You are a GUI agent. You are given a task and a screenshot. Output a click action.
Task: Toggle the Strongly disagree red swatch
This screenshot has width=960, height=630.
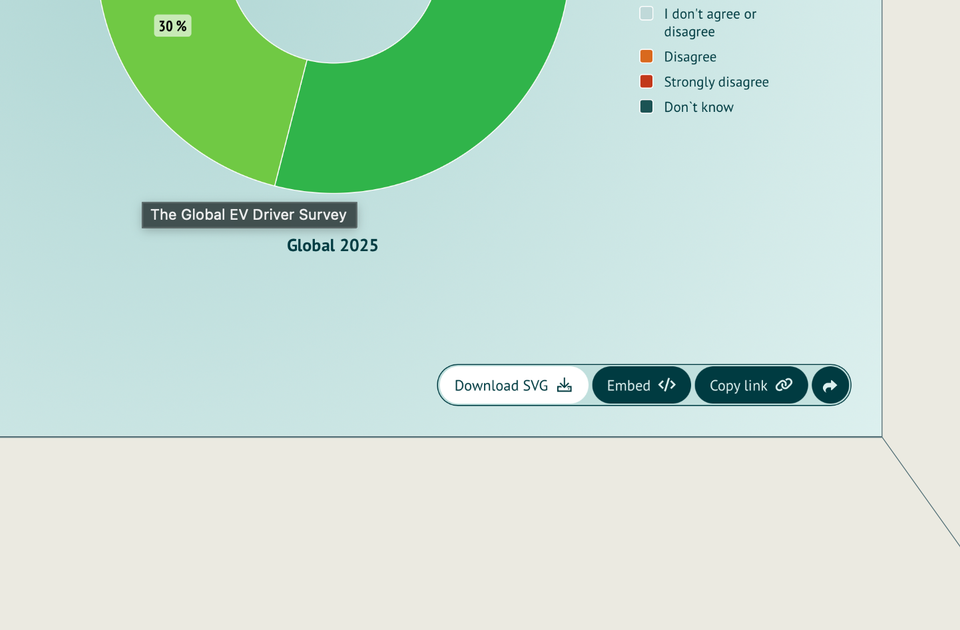click(647, 81)
